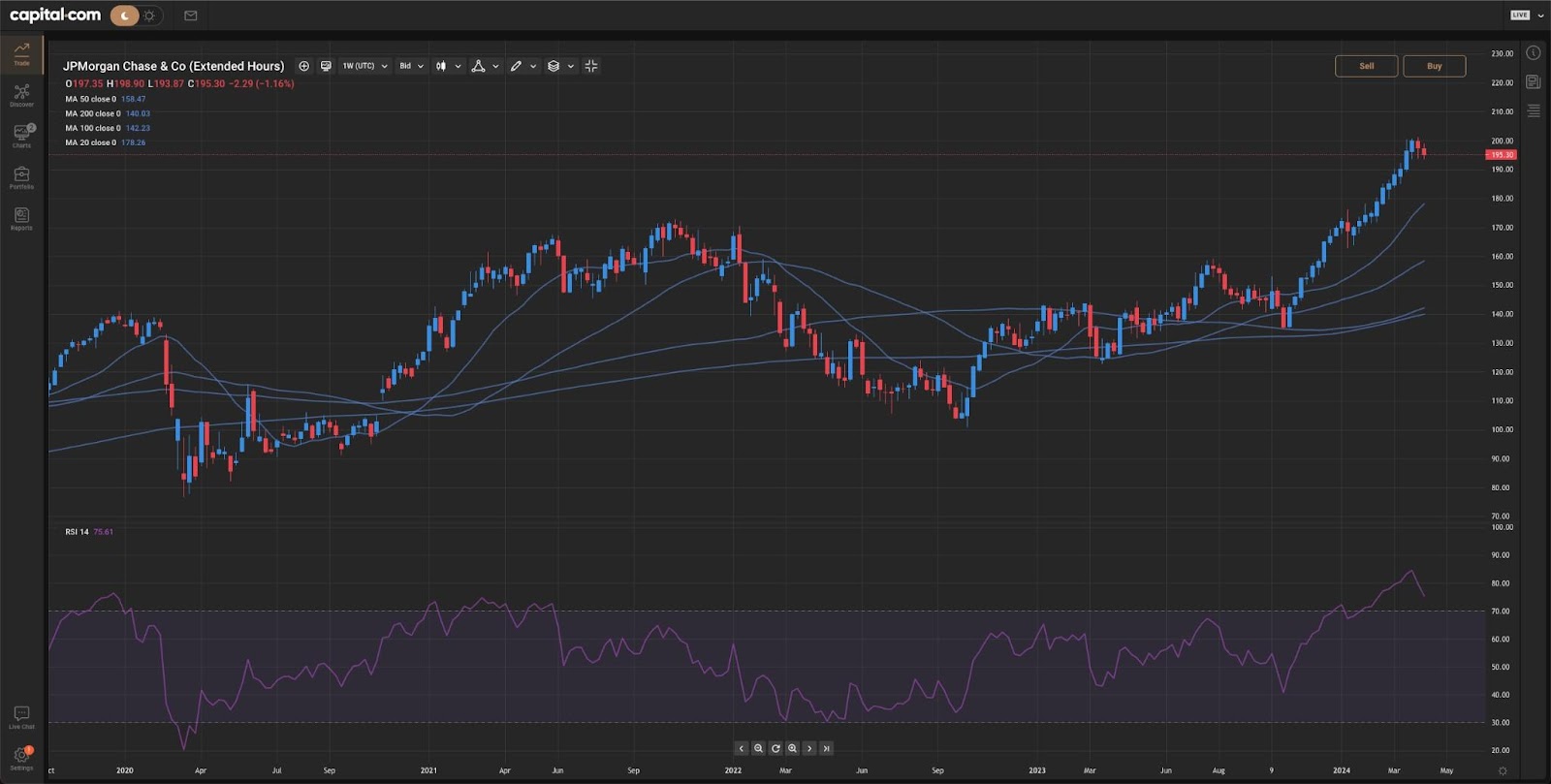The height and width of the screenshot is (784, 1551).
Task: Open Live Chat from sidebar
Action: (21, 717)
